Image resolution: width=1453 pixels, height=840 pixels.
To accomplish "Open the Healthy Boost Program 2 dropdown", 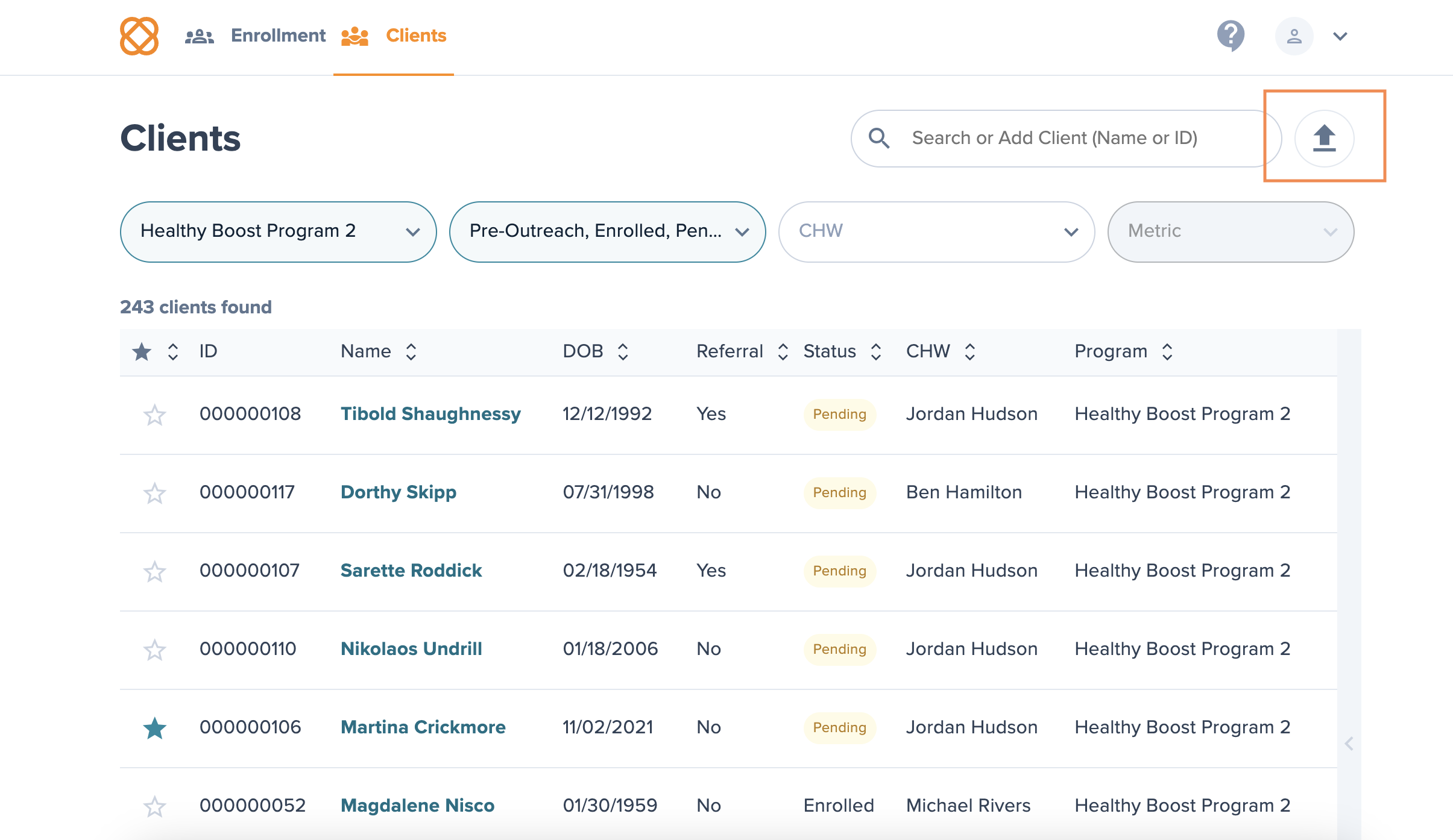I will 278,231.
